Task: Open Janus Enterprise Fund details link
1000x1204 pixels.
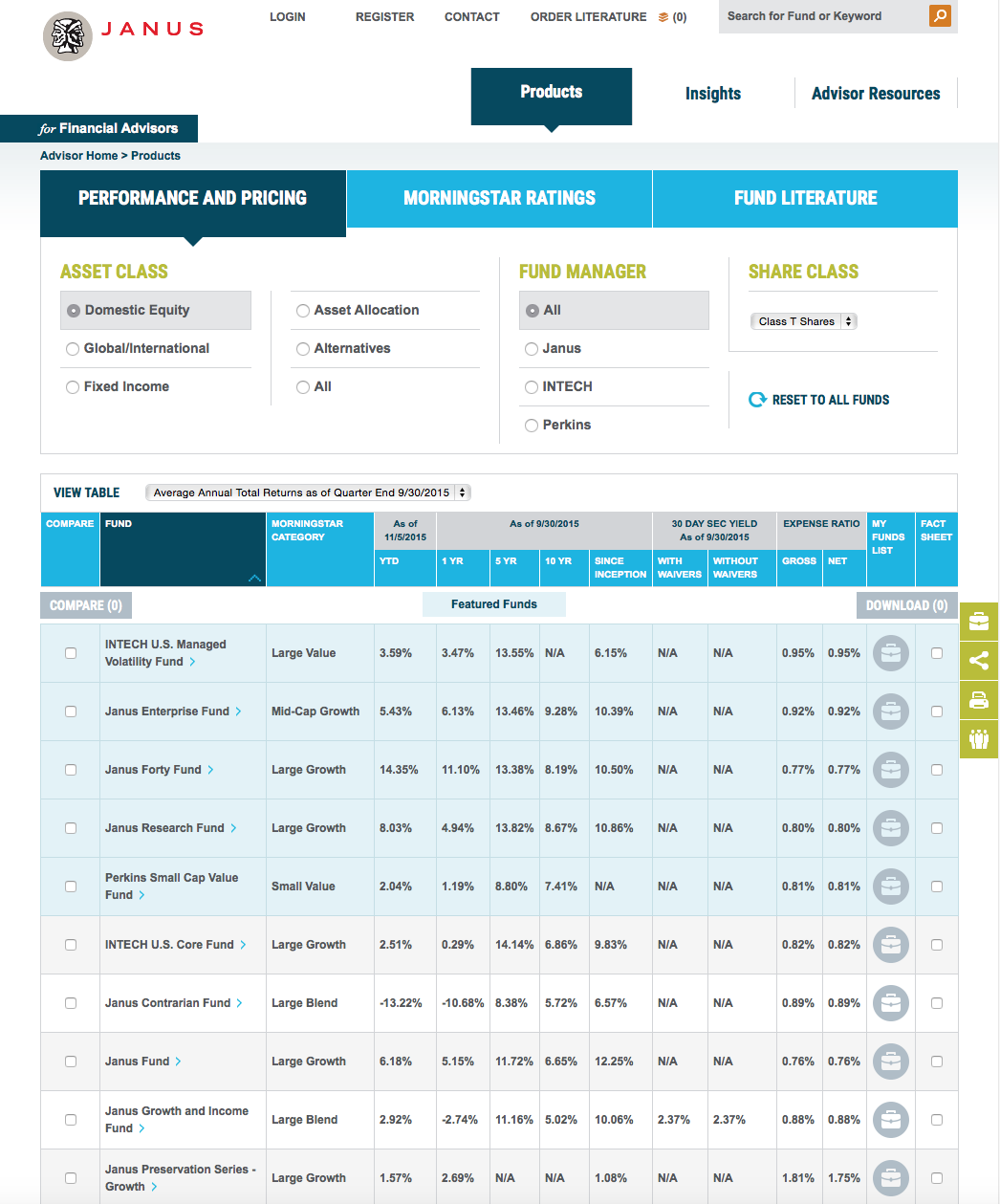Action: tap(173, 711)
